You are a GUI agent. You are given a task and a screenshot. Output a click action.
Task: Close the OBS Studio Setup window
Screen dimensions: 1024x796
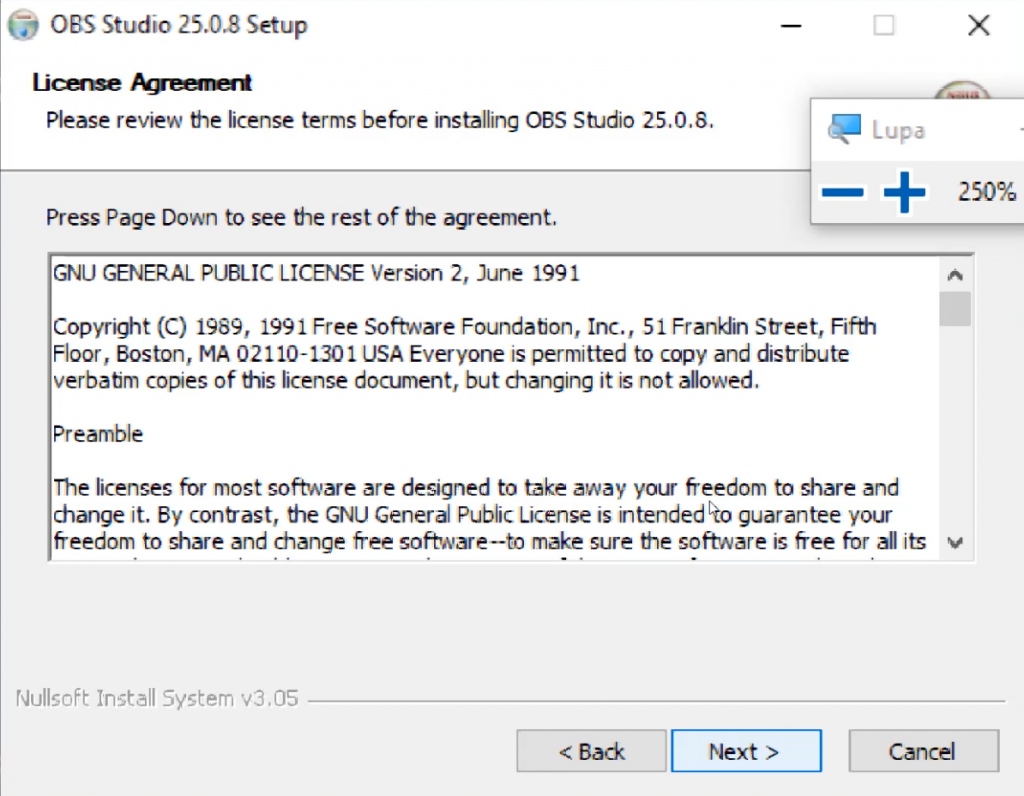(x=979, y=25)
